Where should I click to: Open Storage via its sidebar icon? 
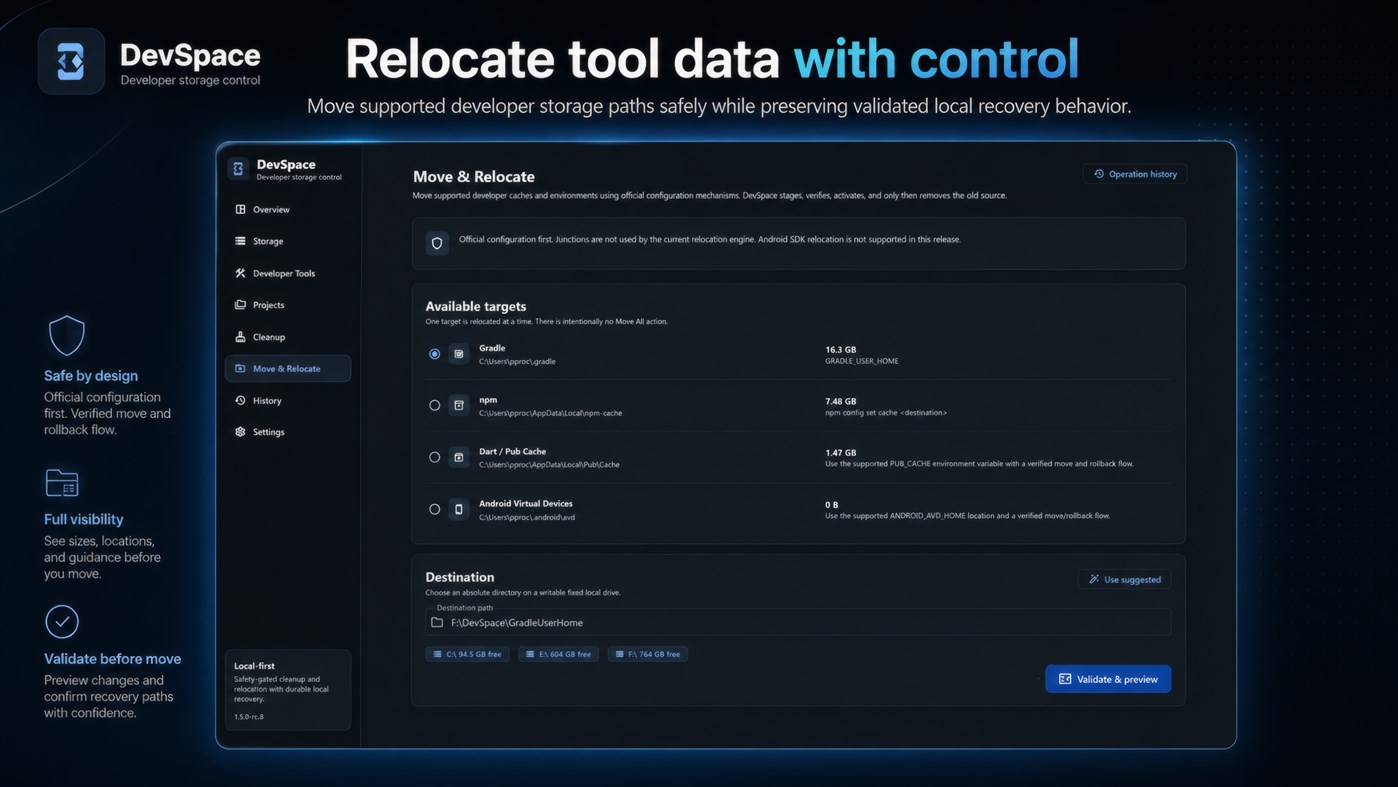[x=240, y=241]
